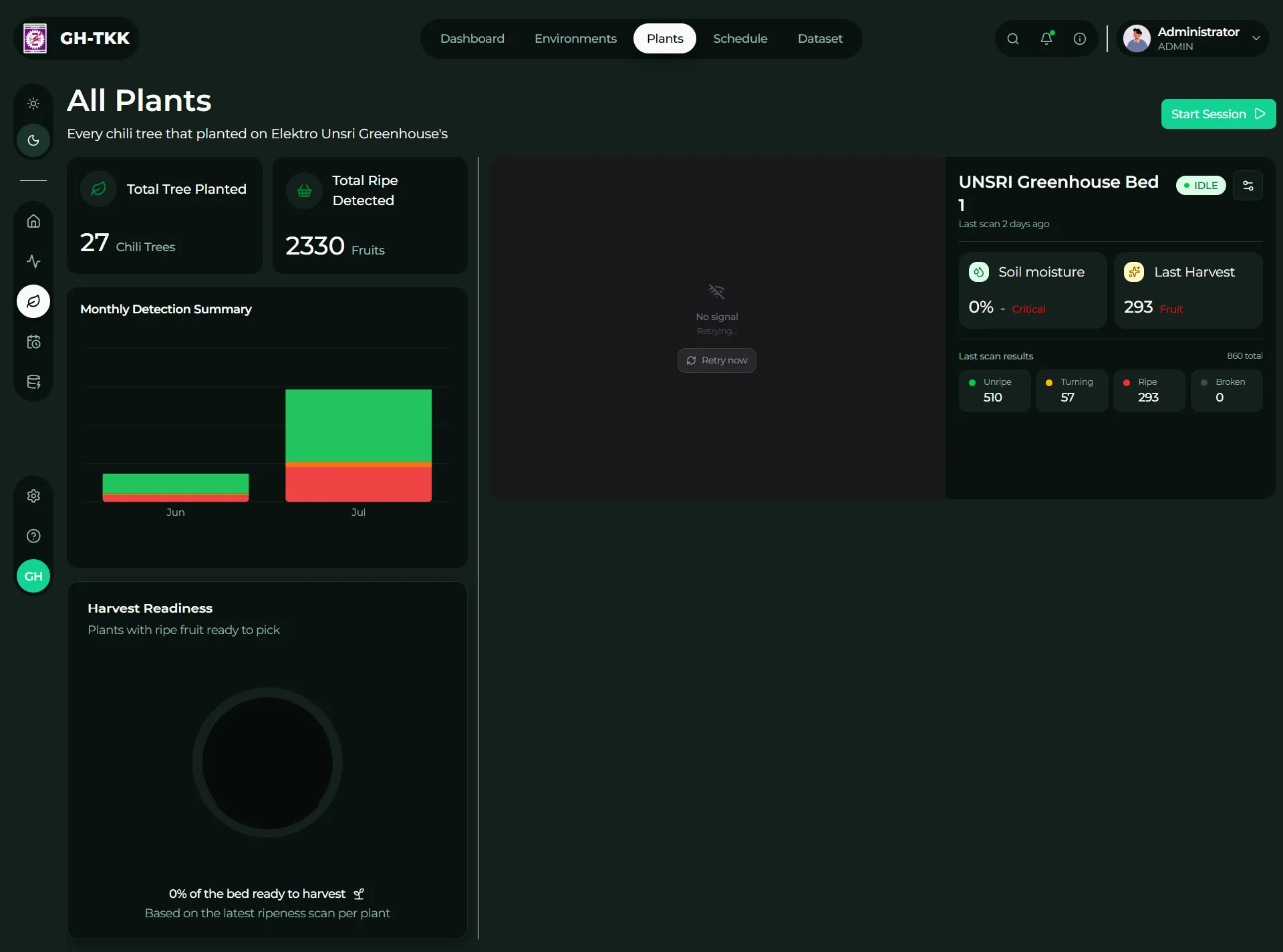The width and height of the screenshot is (1283, 952).
Task: Click the "860 total" scan count
Action: pyautogui.click(x=1244, y=356)
